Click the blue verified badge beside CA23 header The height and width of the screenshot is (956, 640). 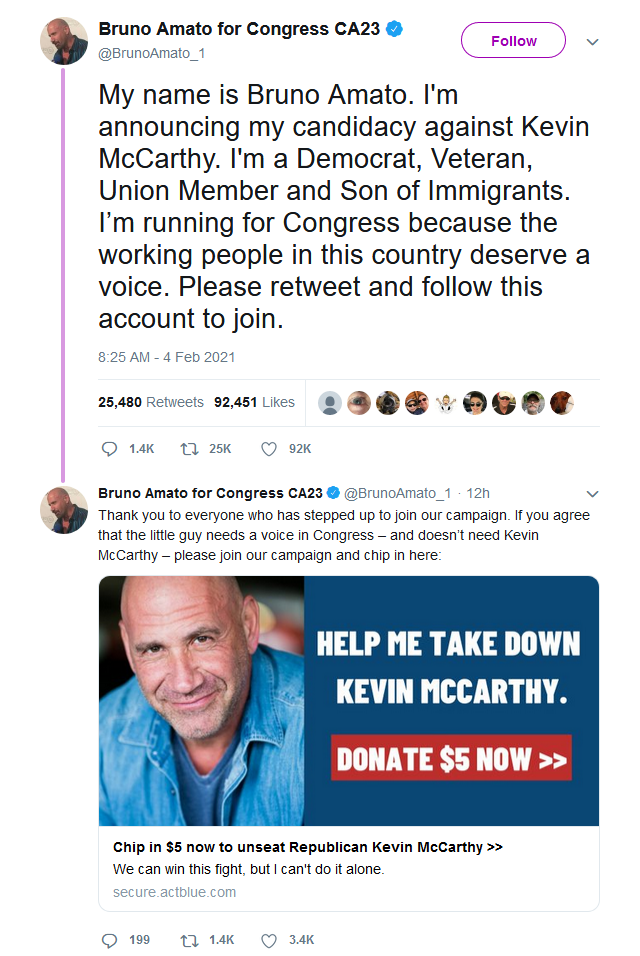click(x=394, y=29)
